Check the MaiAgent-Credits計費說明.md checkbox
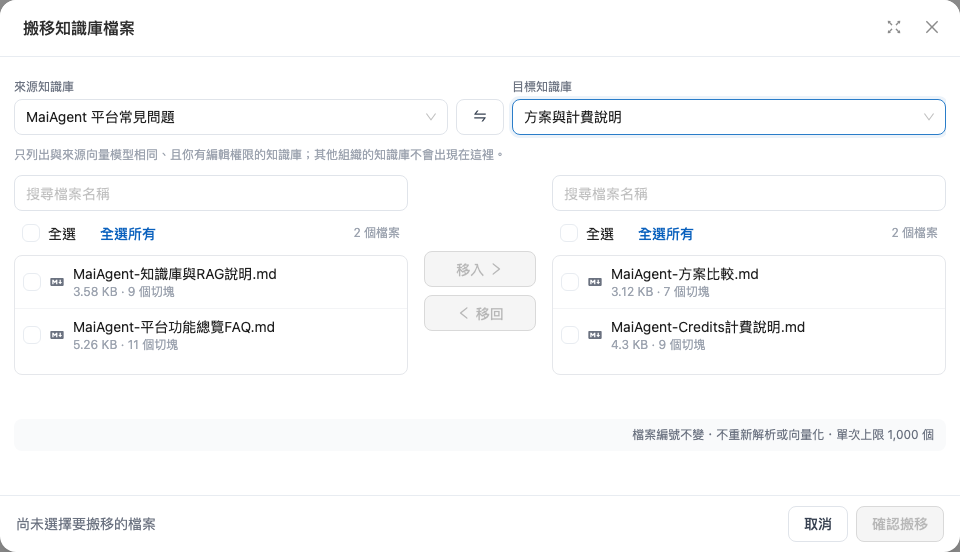This screenshot has height=552, width=960. pos(570,335)
